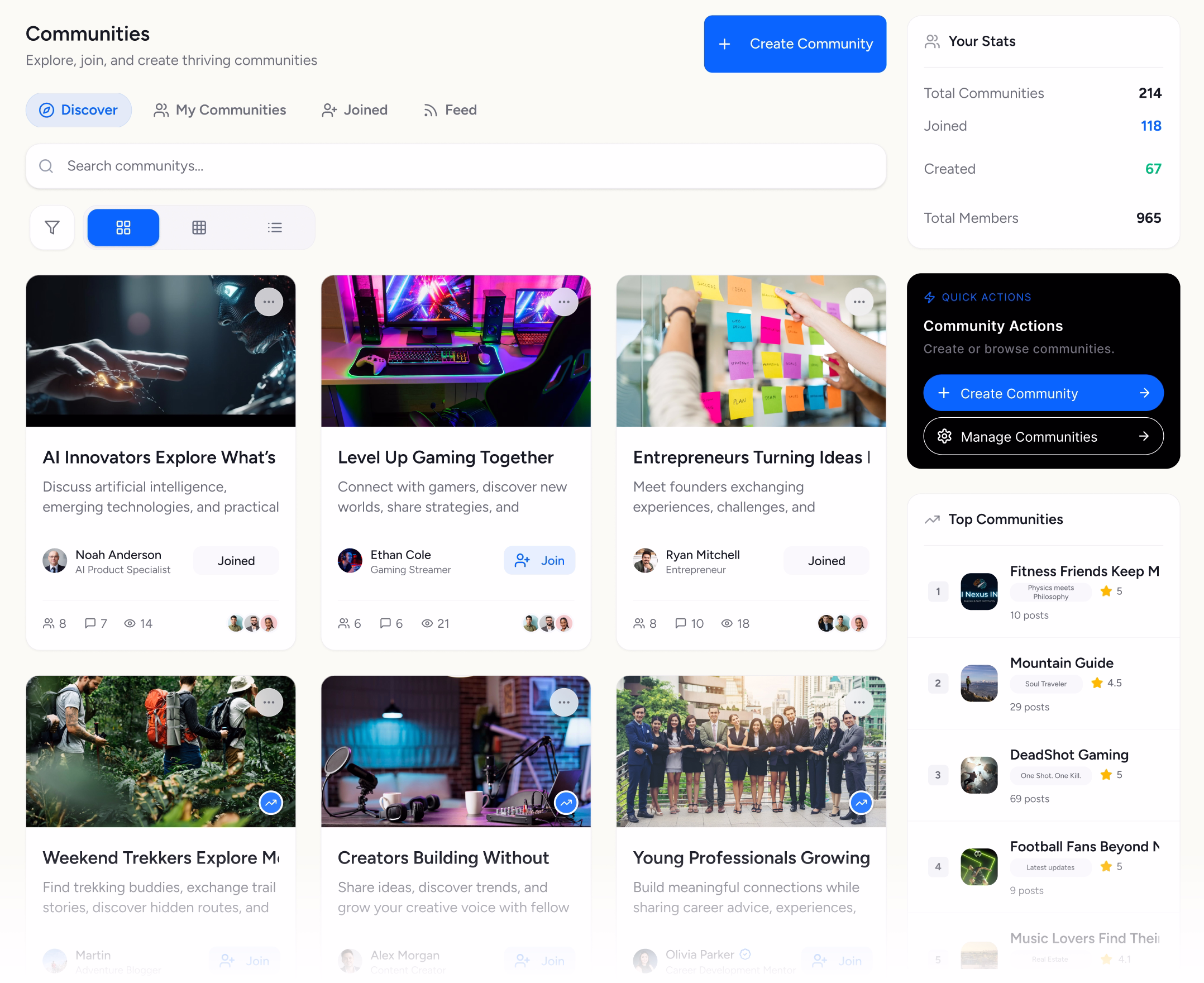
Task: Click the members icon on Entrepreneurs card
Action: point(639,623)
